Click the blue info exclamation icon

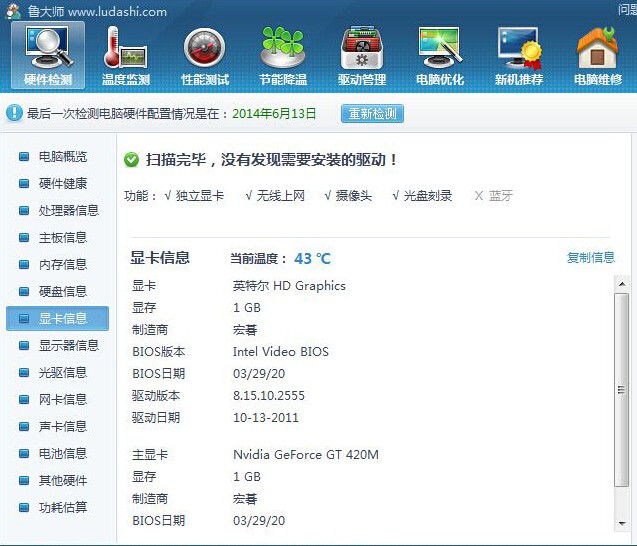[14, 113]
